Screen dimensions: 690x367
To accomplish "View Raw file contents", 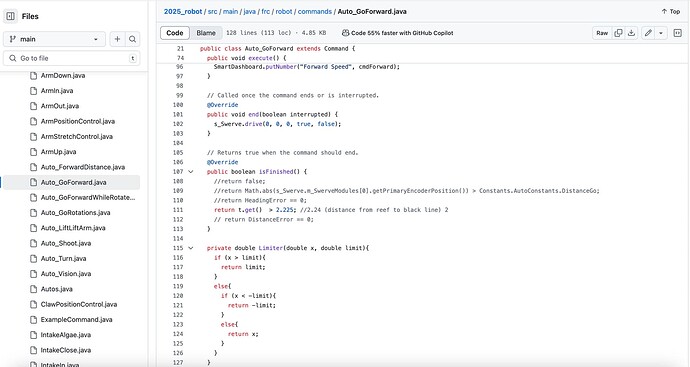I will tap(602, 33).
